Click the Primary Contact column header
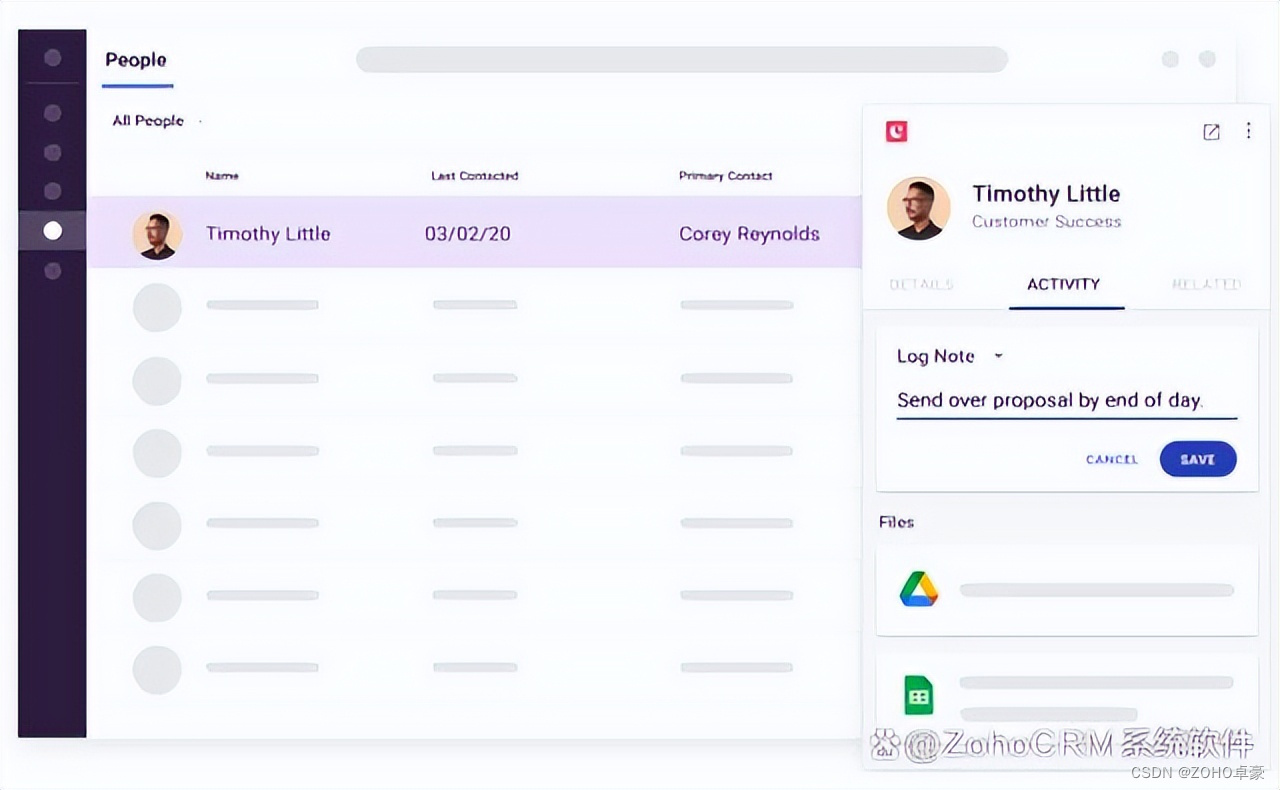The width and height of the screenshot is (1280, 790). coord(726,176)
